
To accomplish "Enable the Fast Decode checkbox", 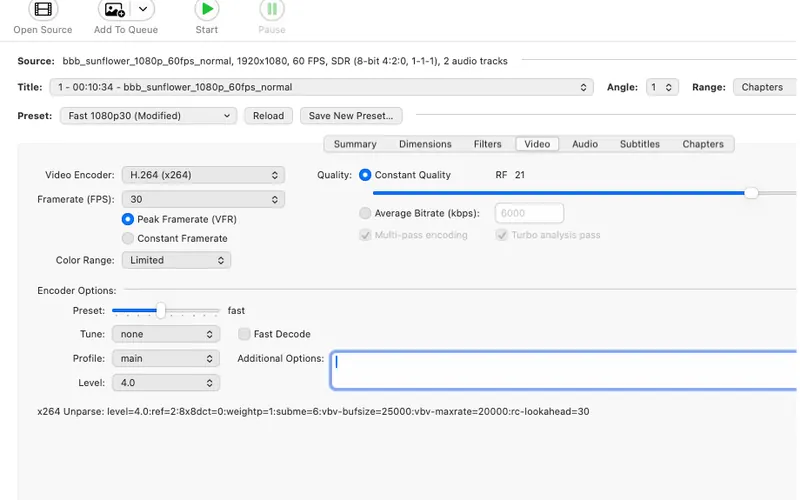I will tap(244, 334).
